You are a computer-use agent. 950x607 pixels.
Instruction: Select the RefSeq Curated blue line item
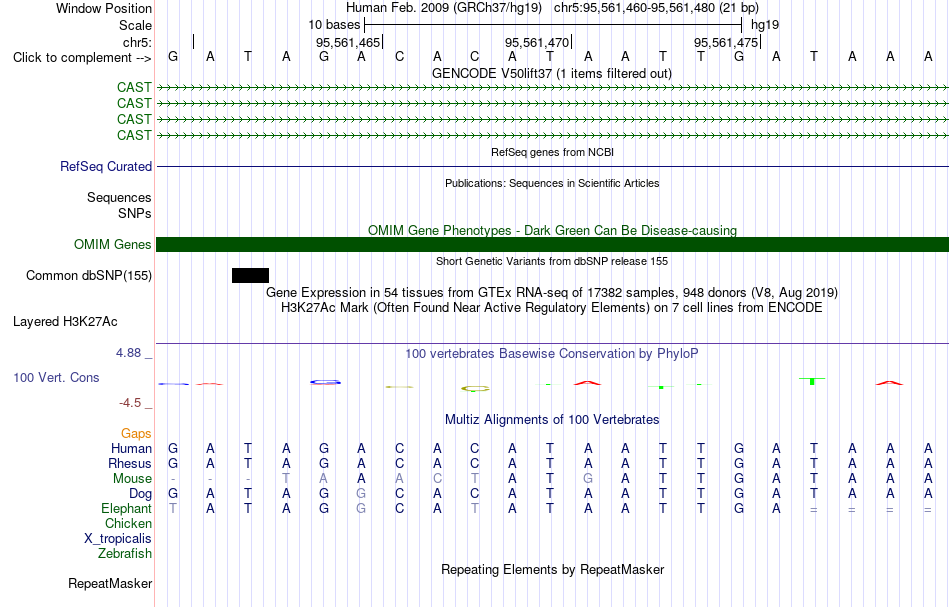553,167
